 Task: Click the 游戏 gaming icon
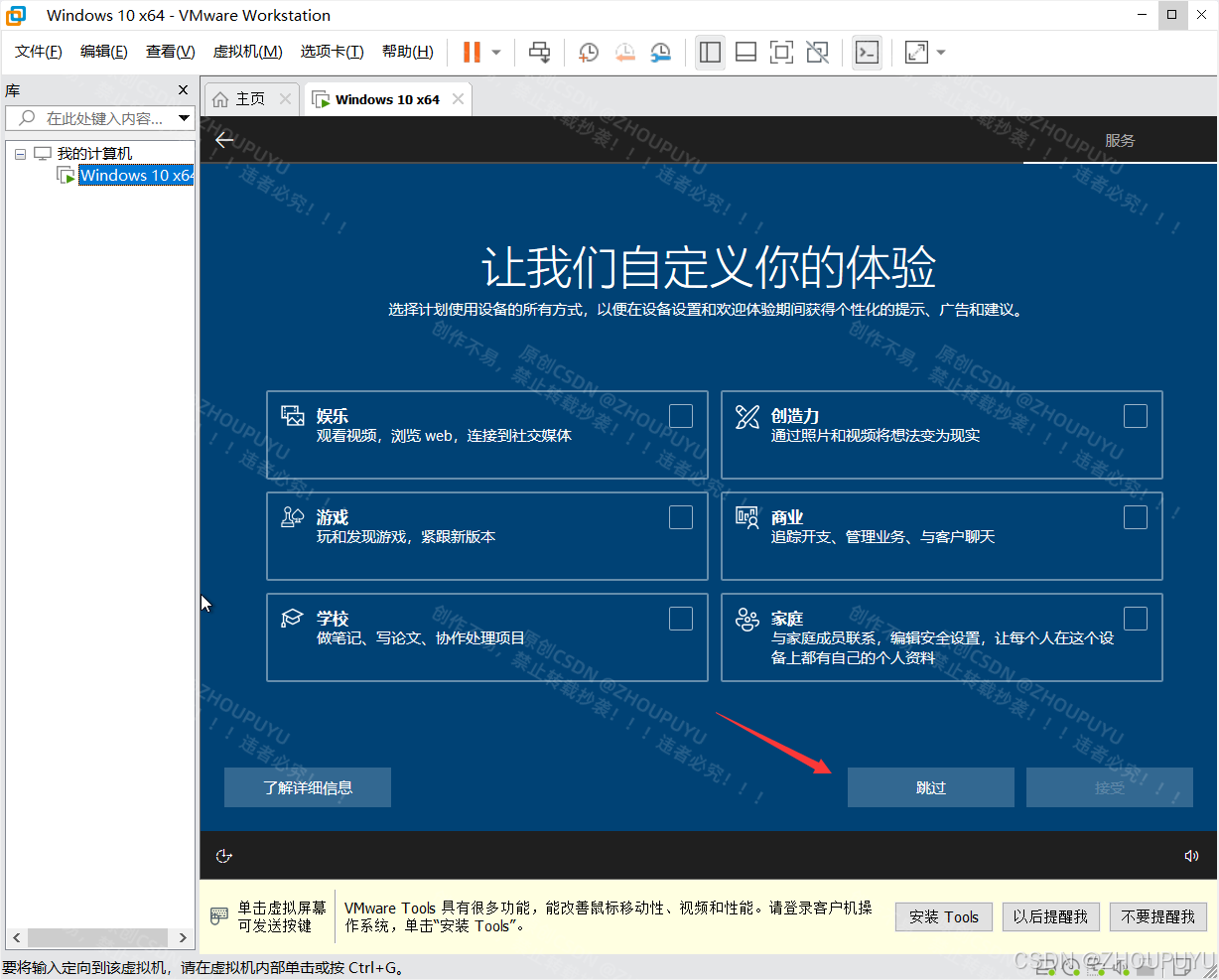[x=293, y=517]
